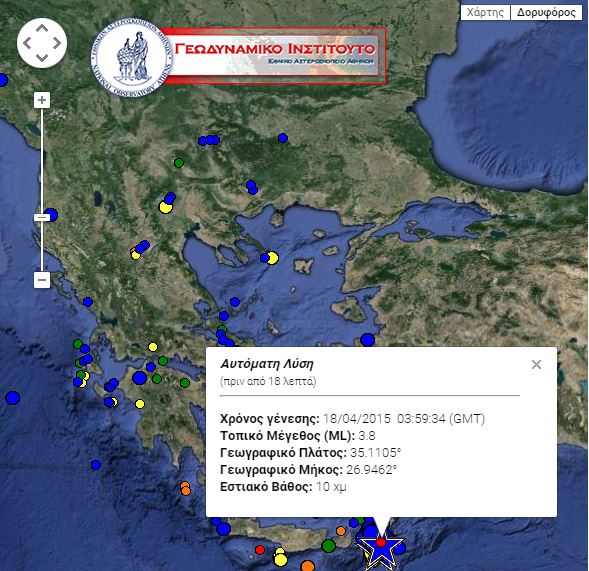Zoom out with the minus button
This screenshot has height=571, width=589.
pyautogui.click(x=42, y=280)
